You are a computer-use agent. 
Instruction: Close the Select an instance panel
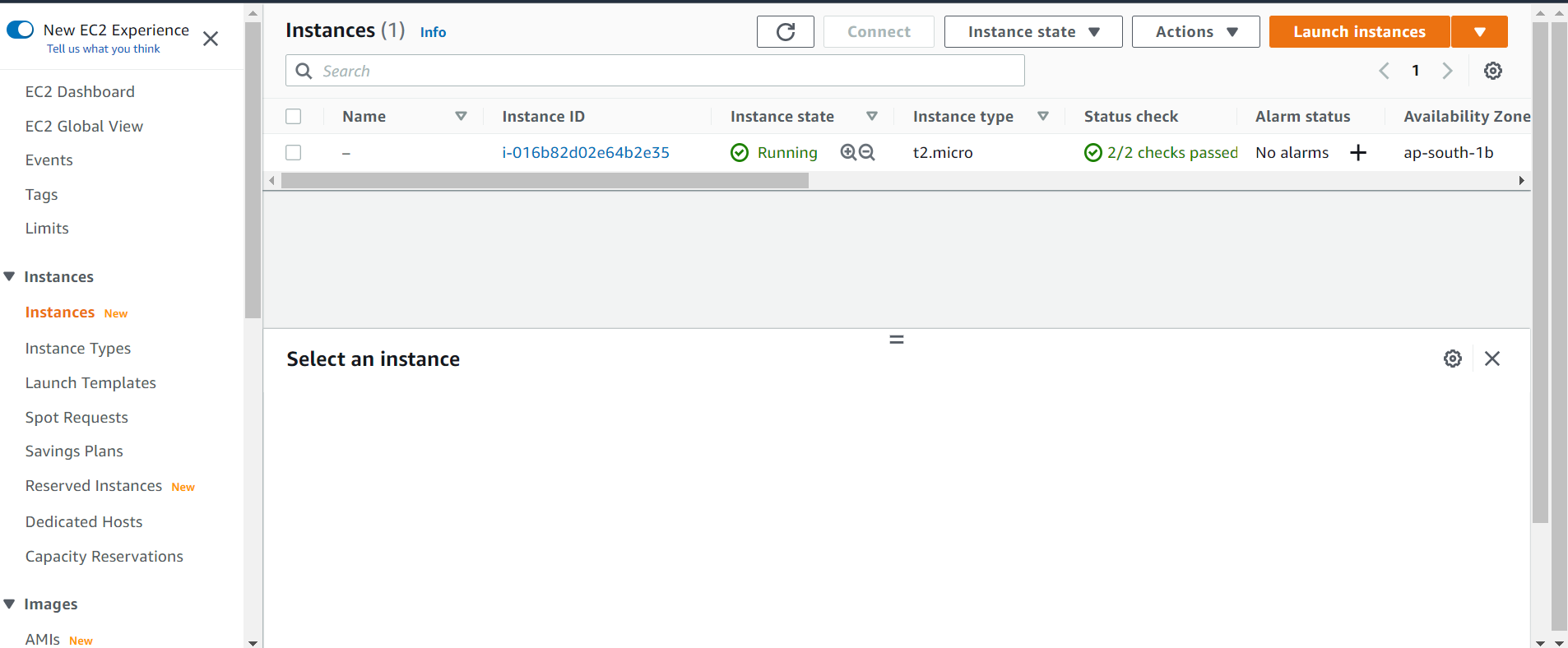coord(1492,359)
